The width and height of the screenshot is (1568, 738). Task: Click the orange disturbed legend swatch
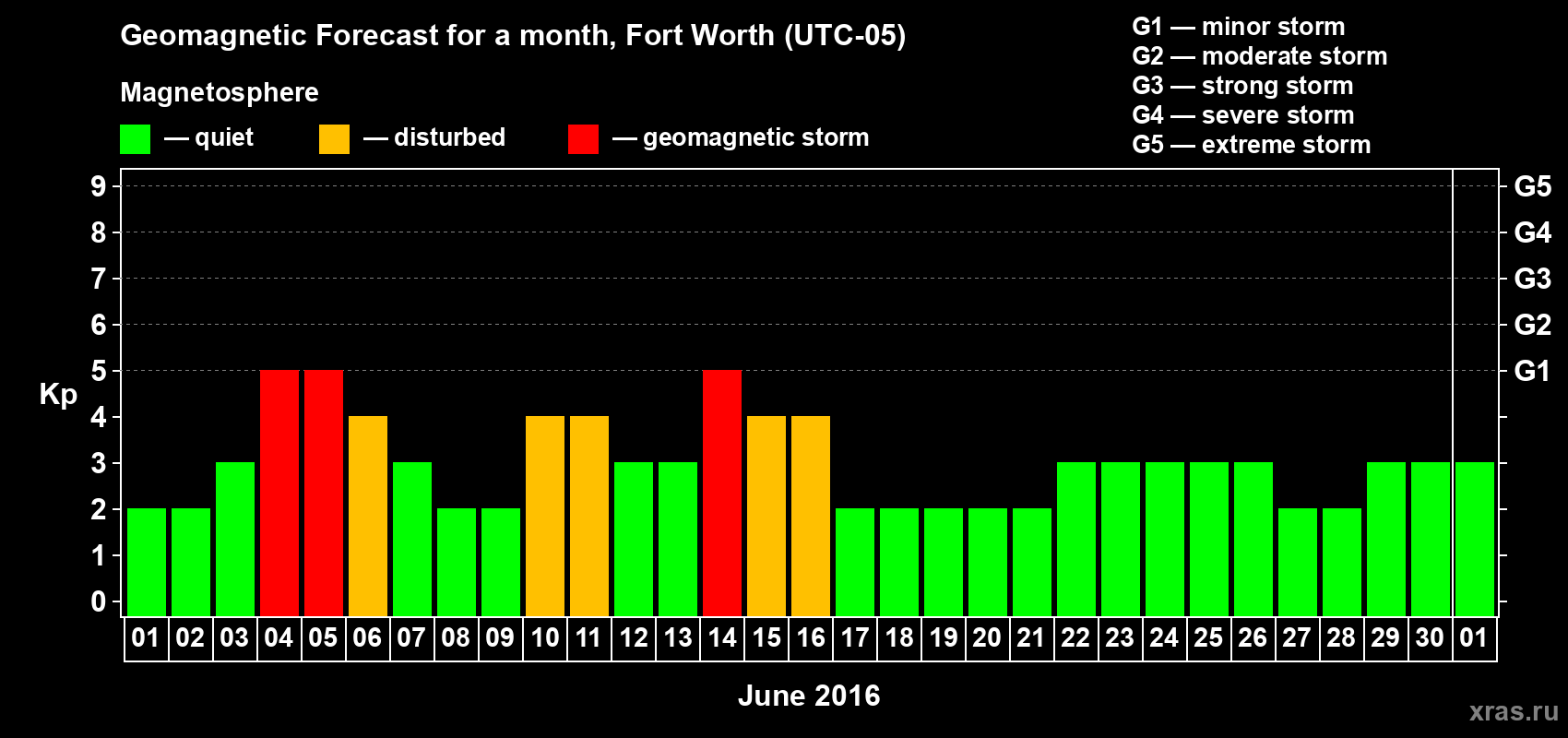point(334,139)
